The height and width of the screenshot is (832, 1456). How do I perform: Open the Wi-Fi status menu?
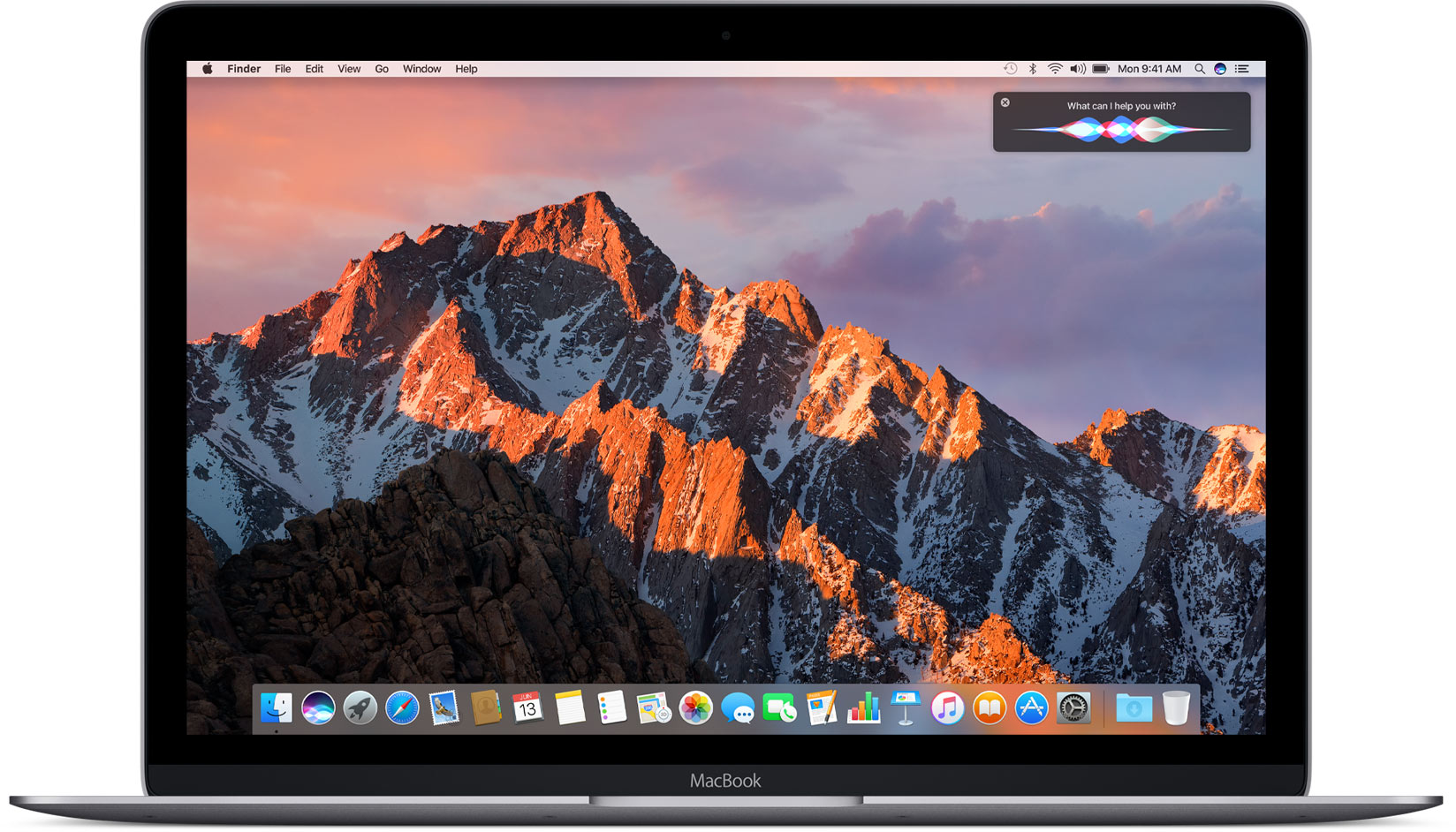(x=1055, y=69)
